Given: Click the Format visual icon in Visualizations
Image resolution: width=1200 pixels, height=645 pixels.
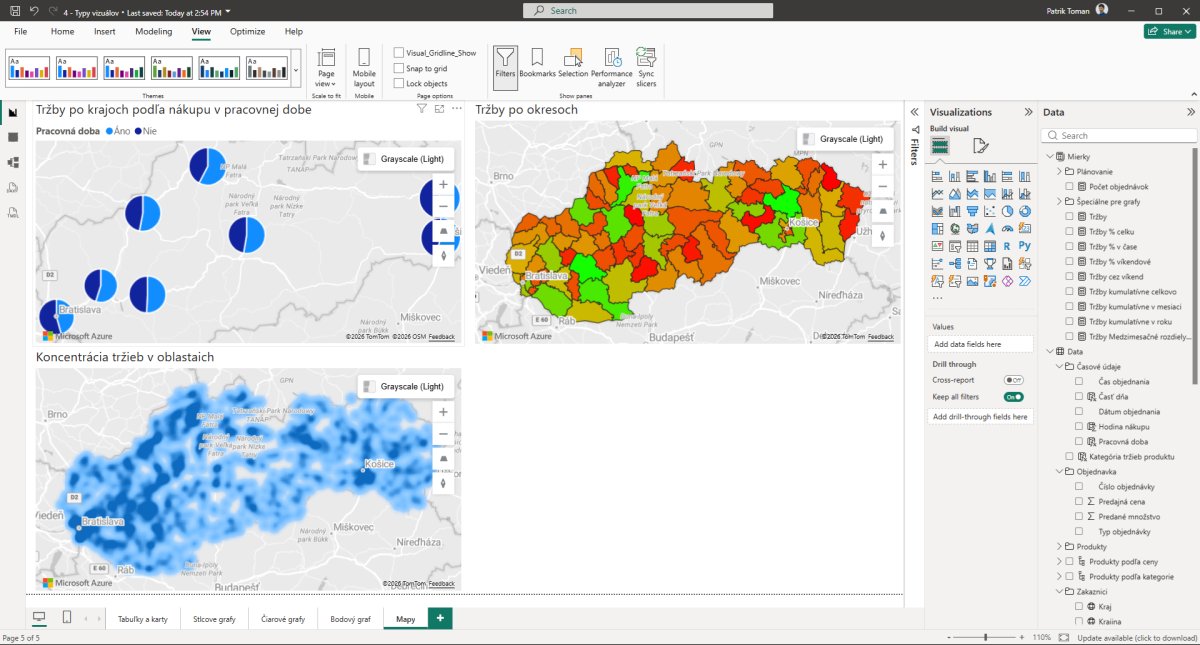Looking at the screenshot, I should pyautogui.click(x=980, y=146).
